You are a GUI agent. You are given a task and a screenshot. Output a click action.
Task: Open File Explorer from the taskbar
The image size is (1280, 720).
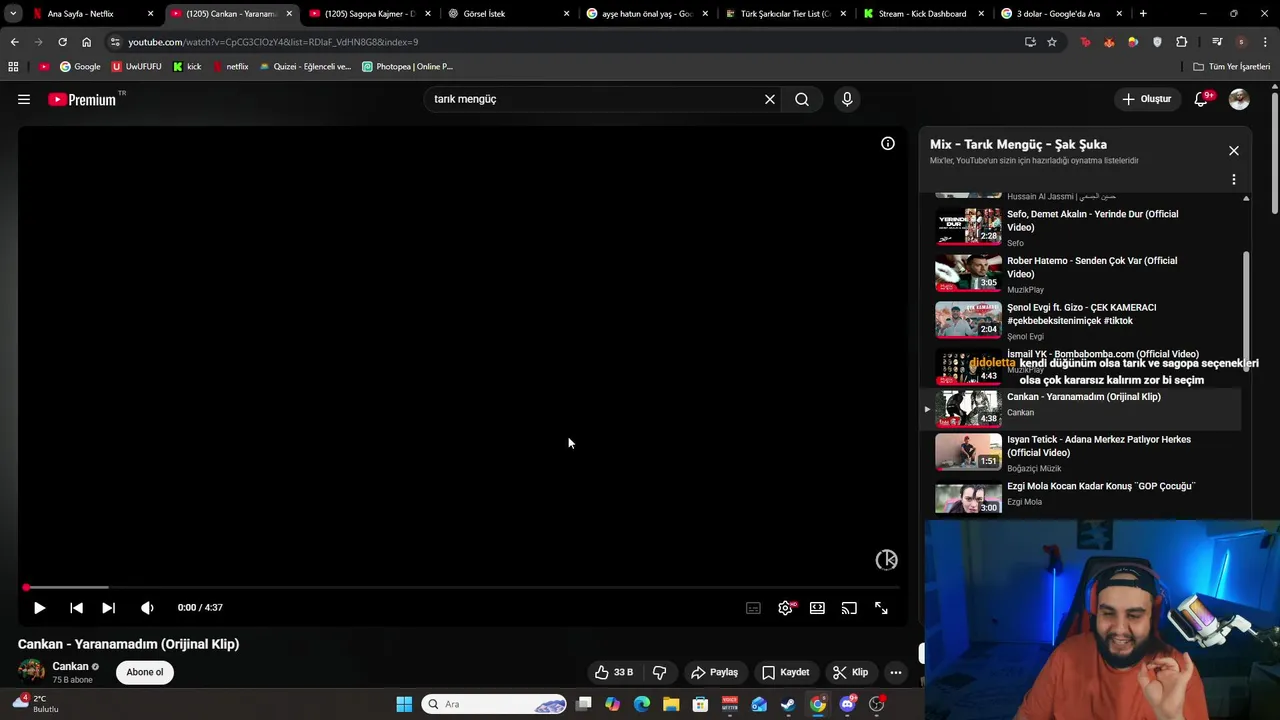[671, 704]
